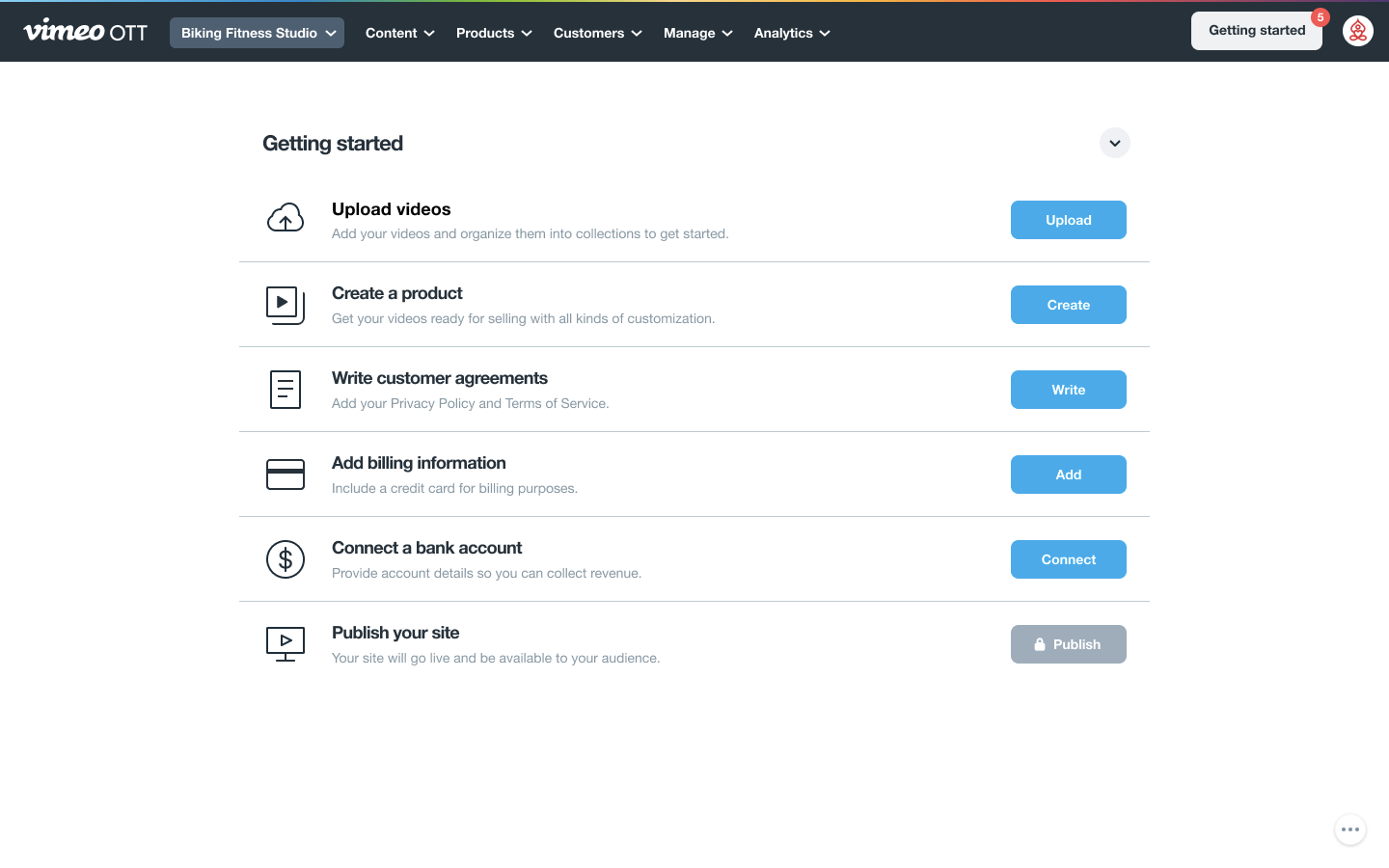Open the Customers menu
Image resolution: width=1389 pixels, height=868 pixels.
coord(597,33)
